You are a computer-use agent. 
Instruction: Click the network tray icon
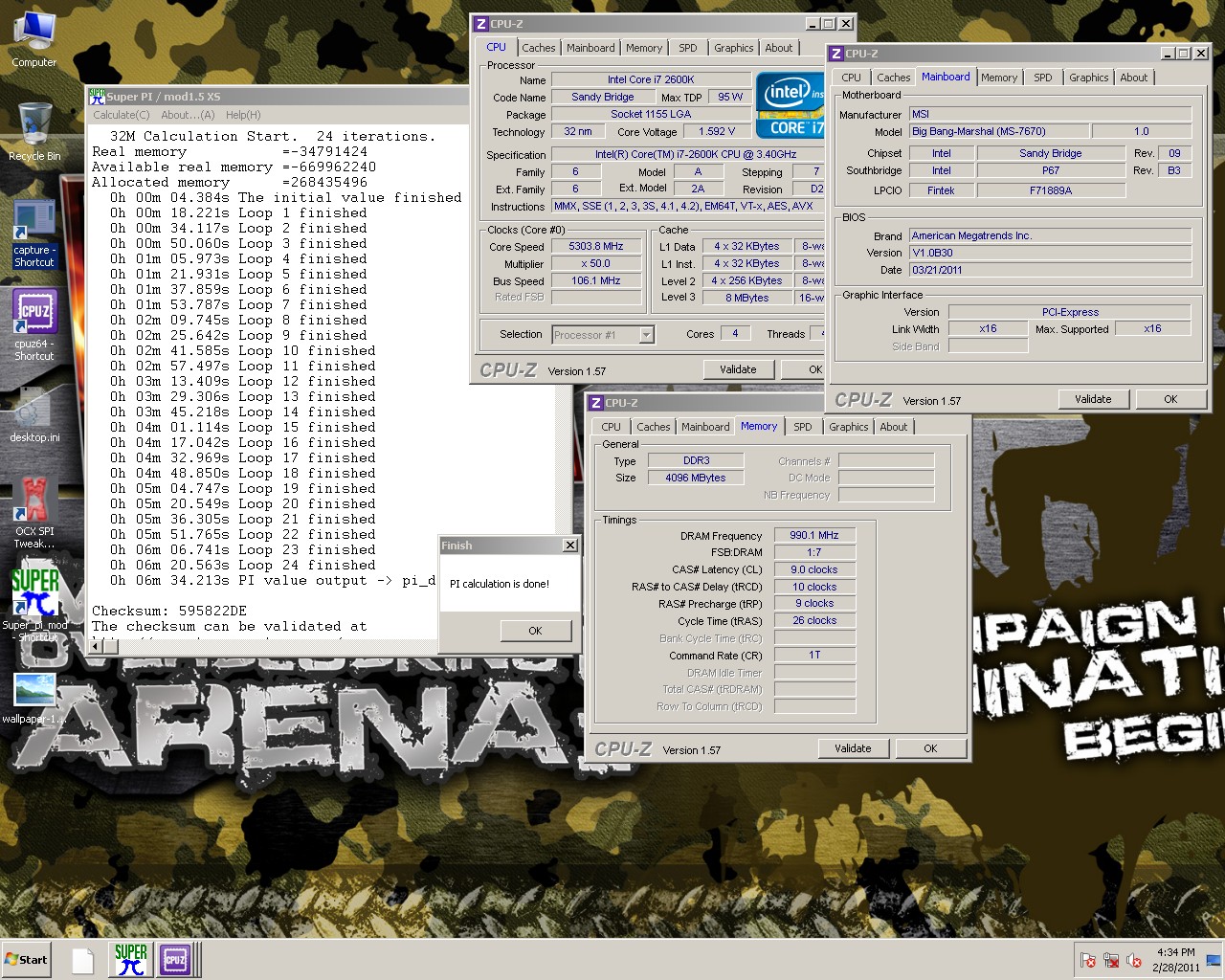click(1111, 960)
